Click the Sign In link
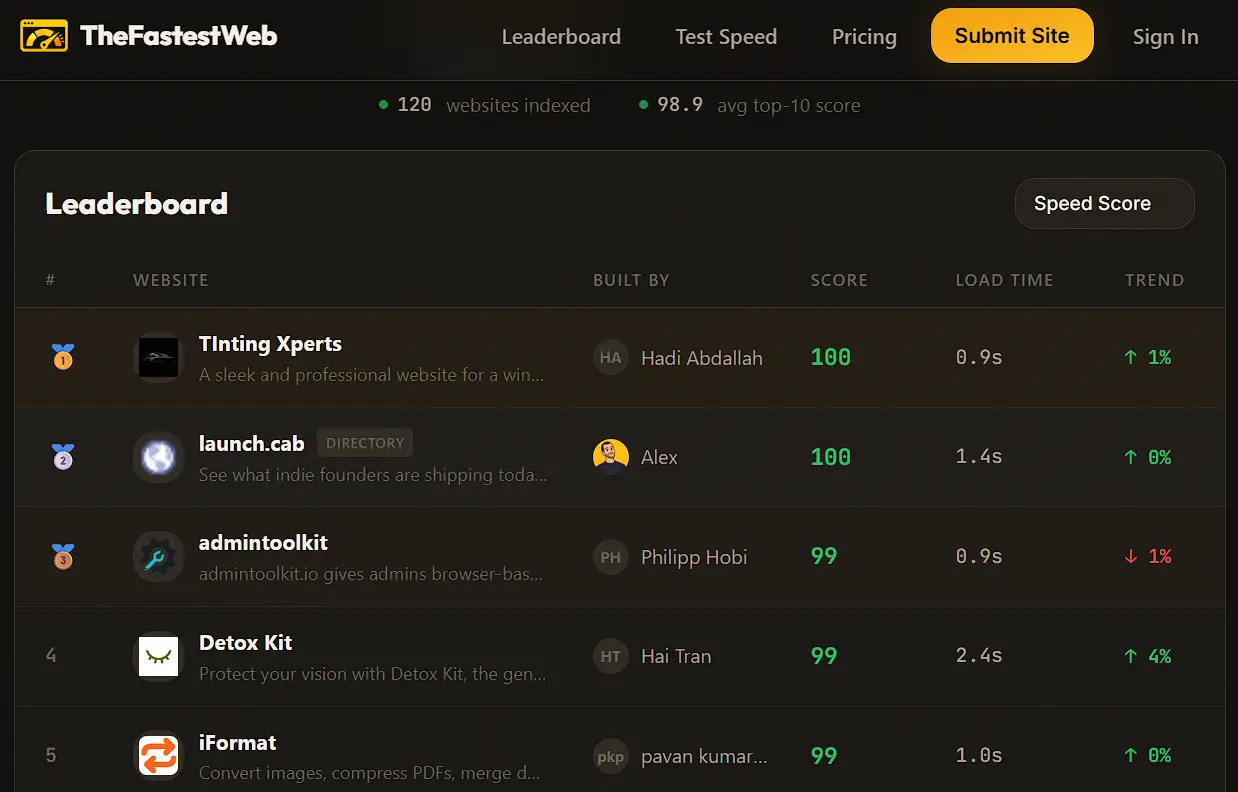 [x=1165, y=37]
